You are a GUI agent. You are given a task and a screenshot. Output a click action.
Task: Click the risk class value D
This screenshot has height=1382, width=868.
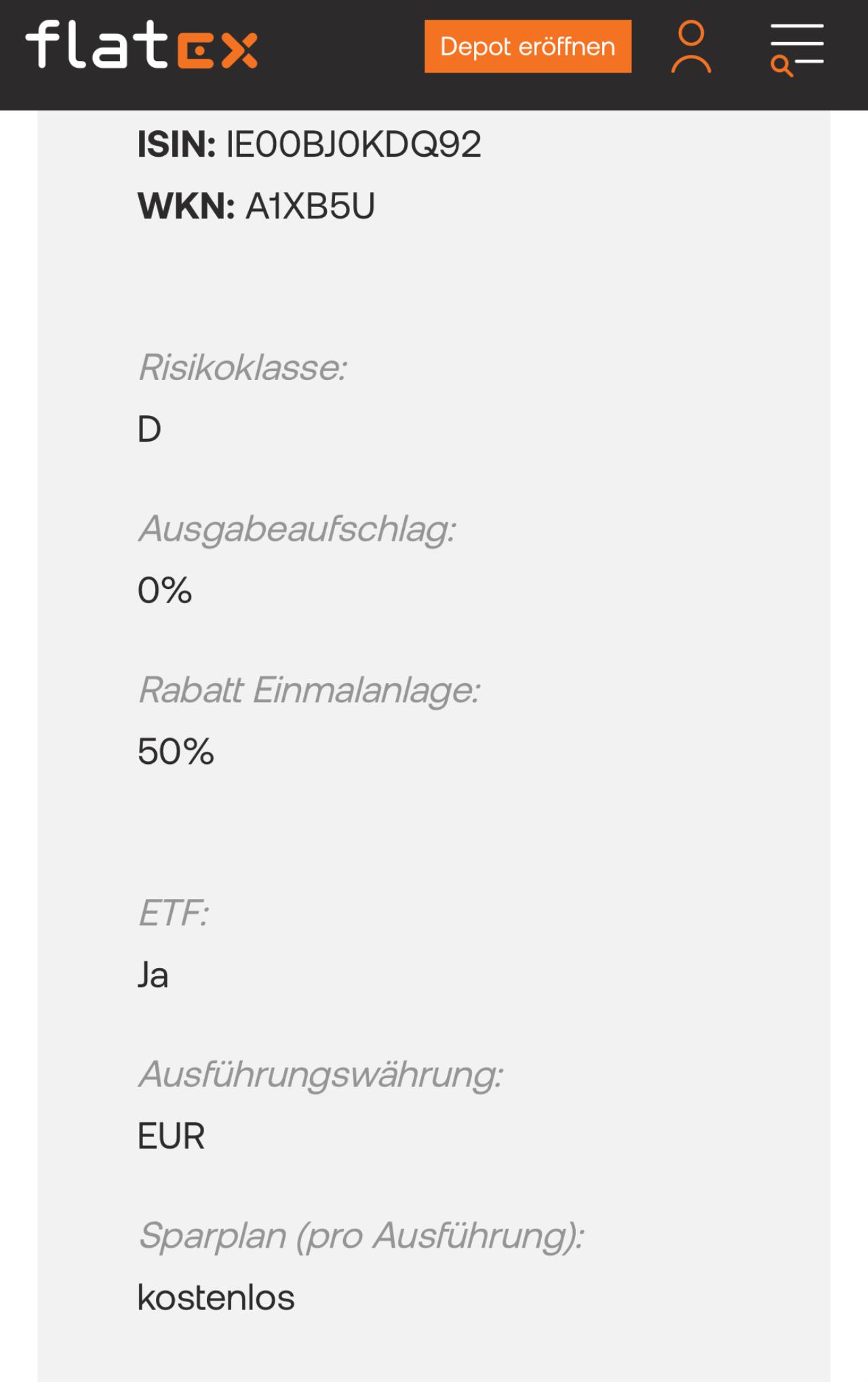pos(149,429)
